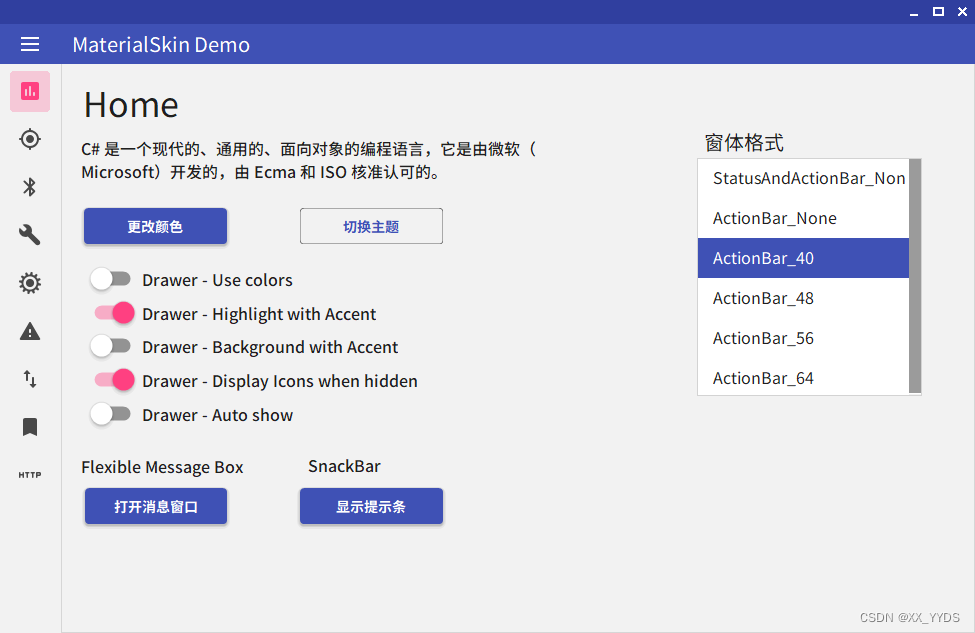Choose ActionBar_56 from the list
The width and height of the screenshot is (975, 633).
(x=803, y=338)
